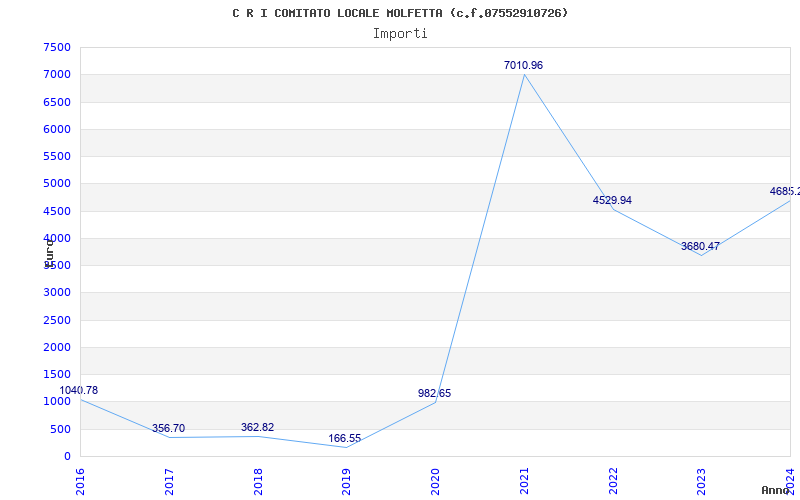Click y-axis value 6500
800x500 pixels.
coord(57,102)
